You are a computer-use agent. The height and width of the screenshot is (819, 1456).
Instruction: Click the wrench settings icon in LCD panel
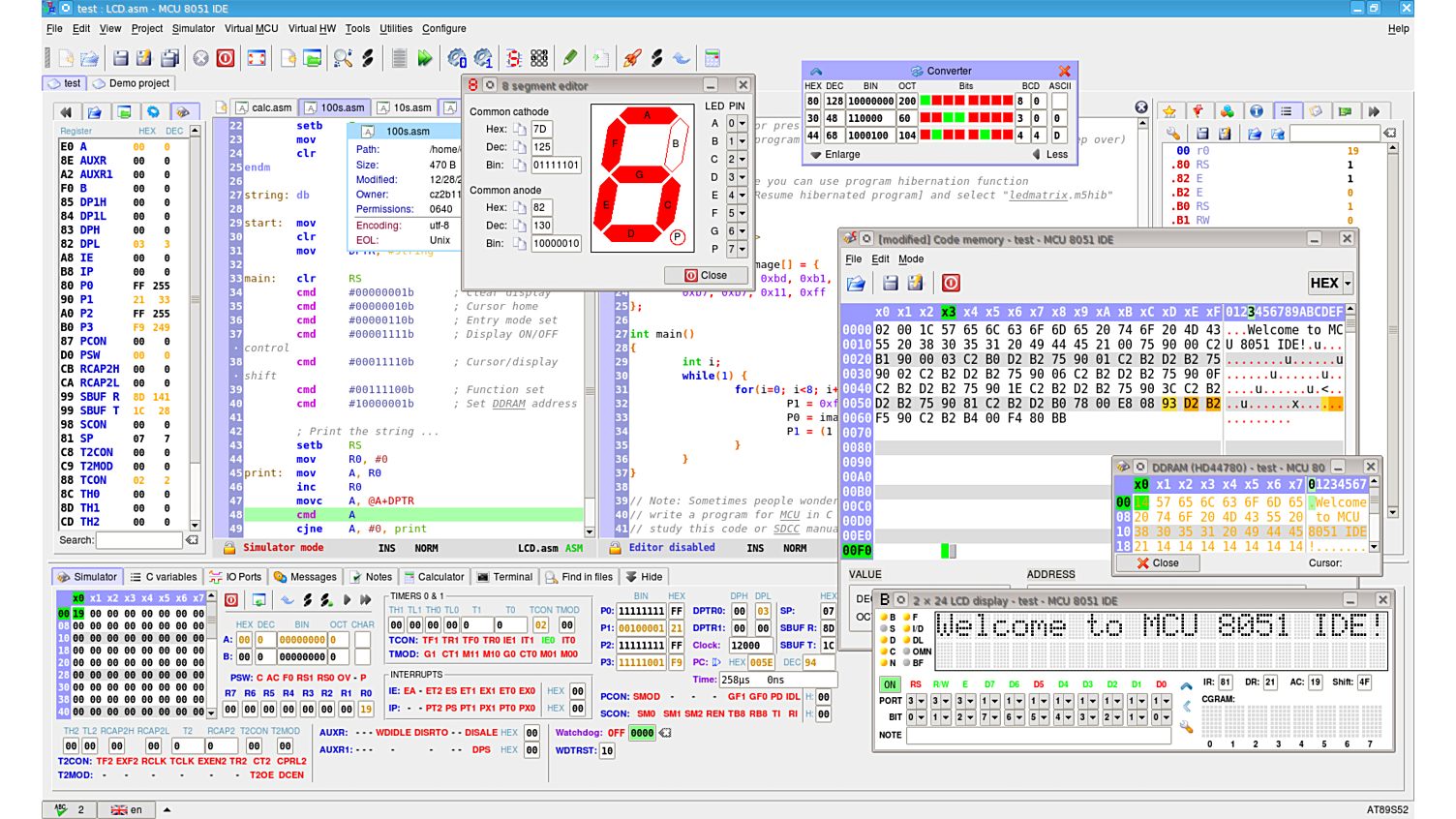1186,726
